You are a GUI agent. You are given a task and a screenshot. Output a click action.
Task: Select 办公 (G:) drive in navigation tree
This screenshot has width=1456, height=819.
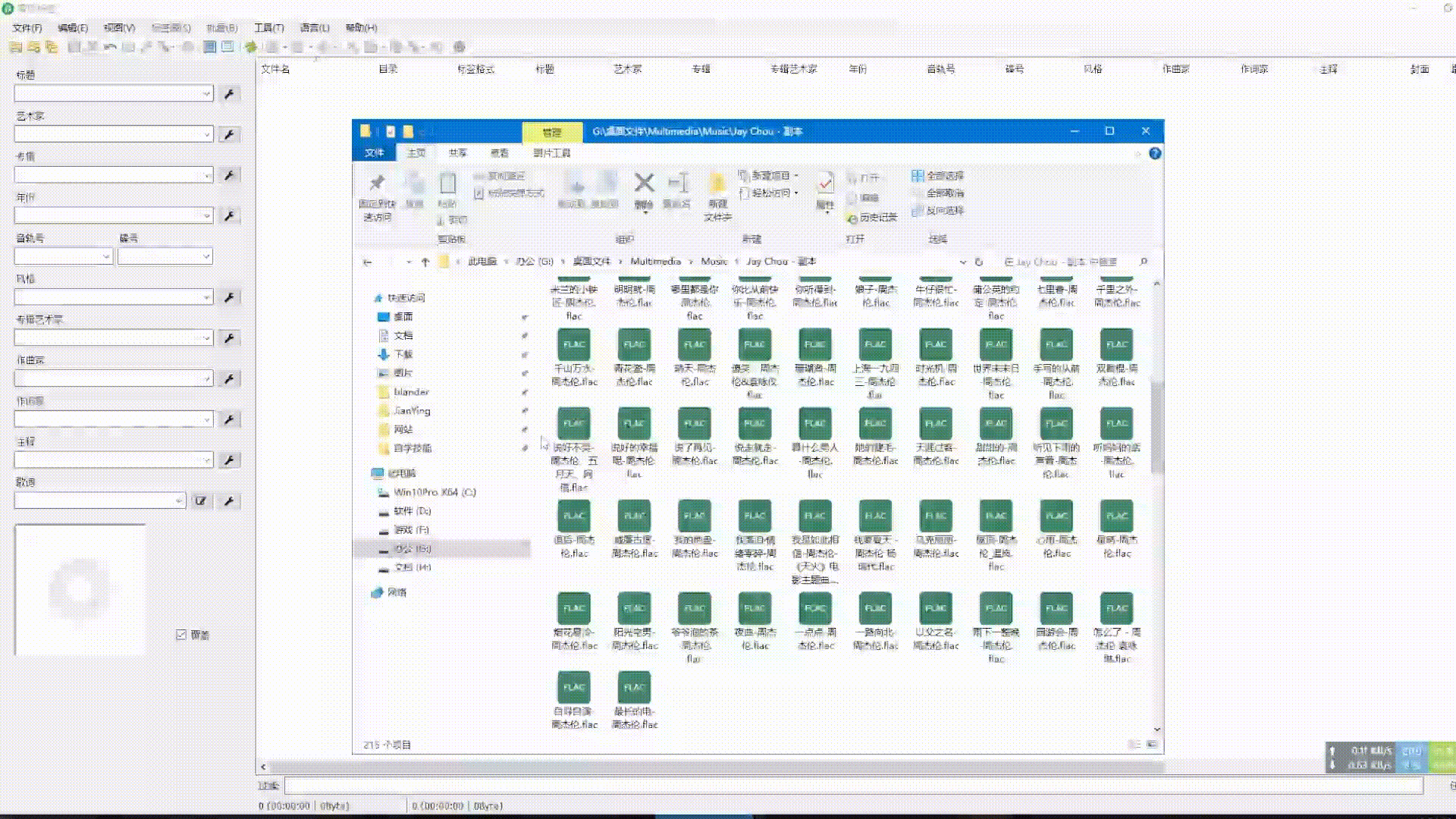click(413, 548)
